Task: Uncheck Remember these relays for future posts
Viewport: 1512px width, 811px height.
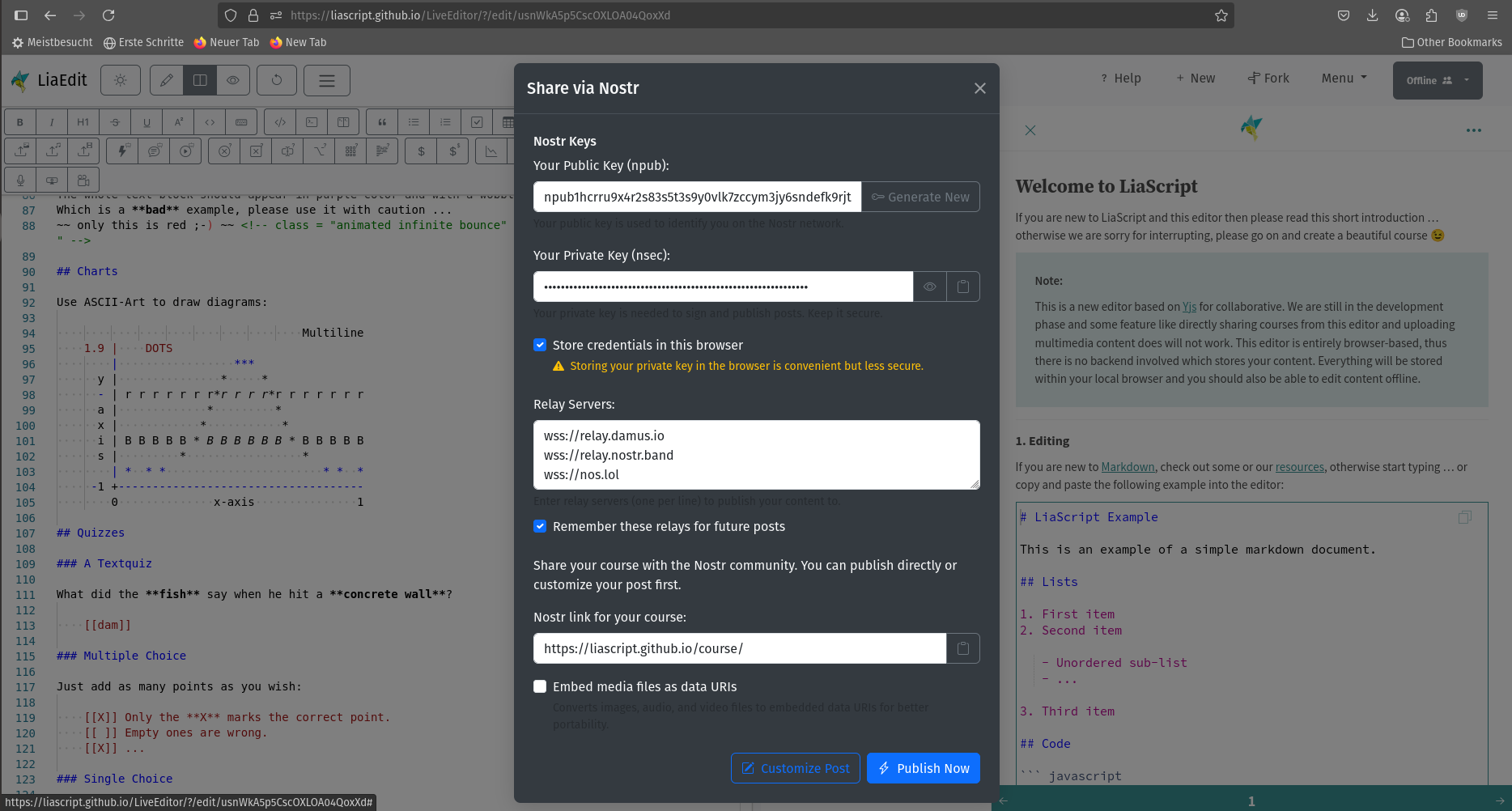Action: (x=540, y=526)
